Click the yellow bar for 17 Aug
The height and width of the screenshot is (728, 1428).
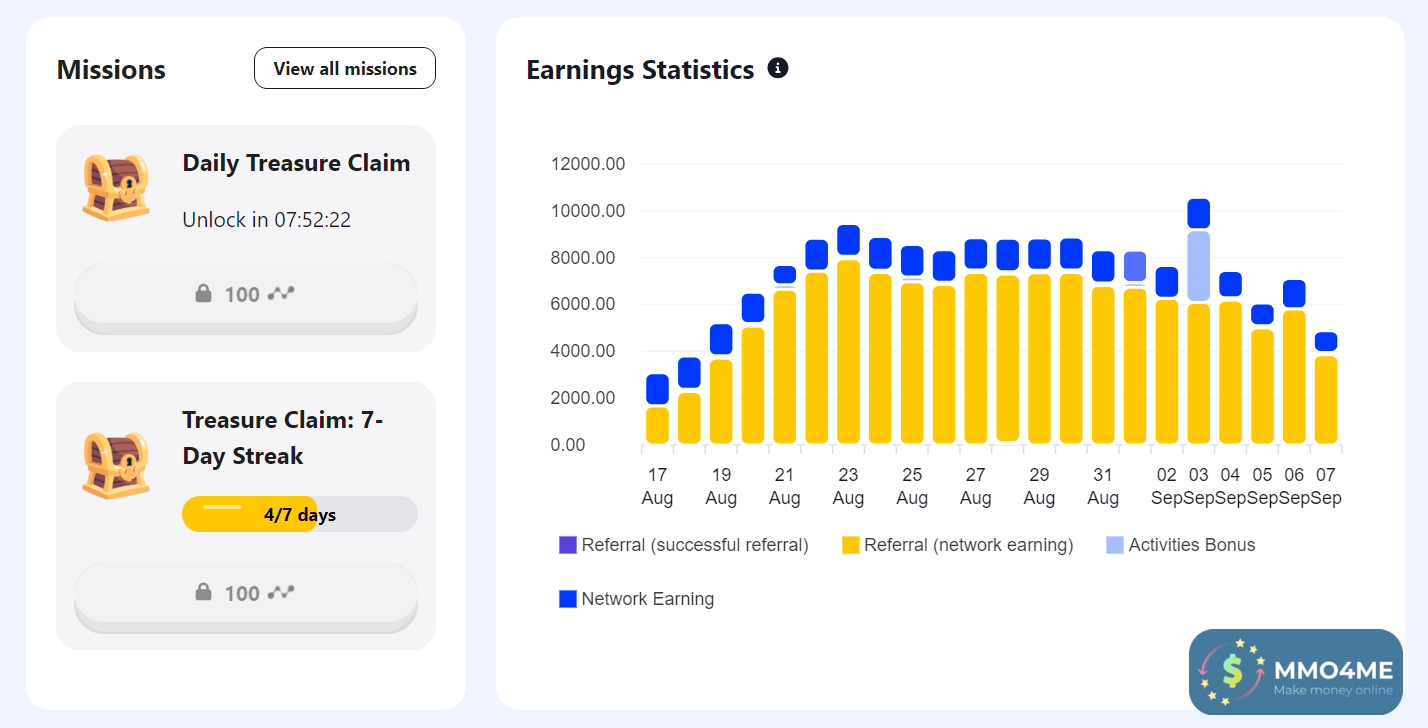pyautogui.click(x=657, y=425)
